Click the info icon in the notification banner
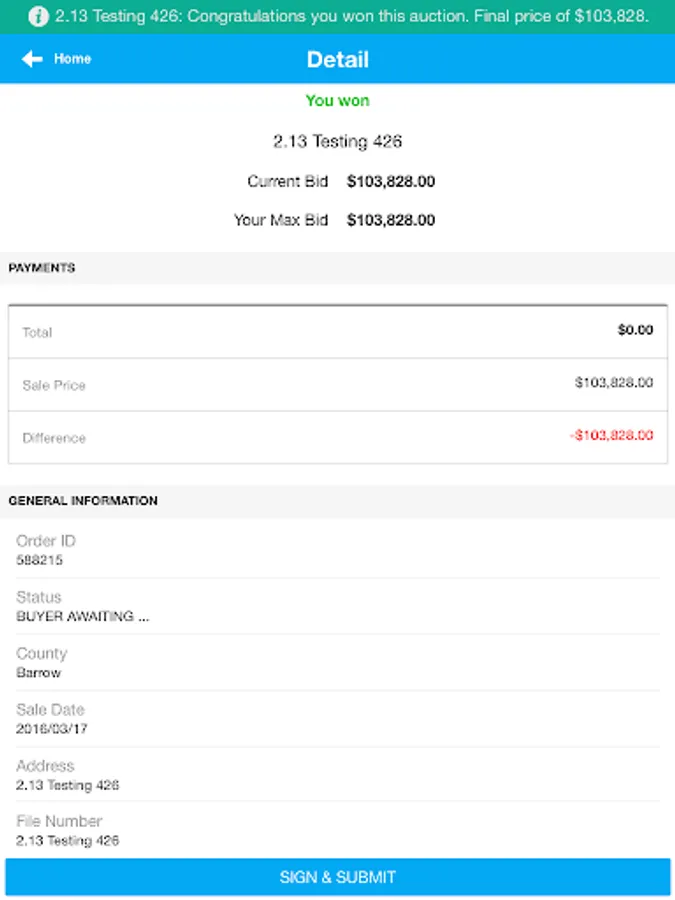 (x=38, y=16)
